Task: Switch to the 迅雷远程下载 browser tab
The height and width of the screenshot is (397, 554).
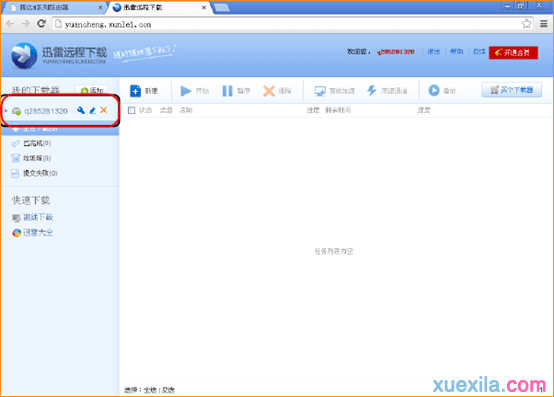Action: [159, 7]
